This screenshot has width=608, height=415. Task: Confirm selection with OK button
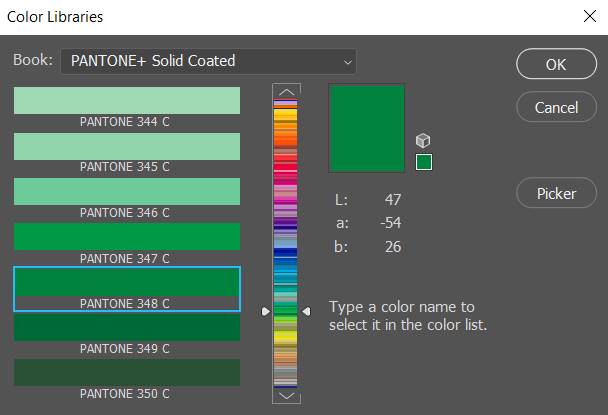coord(556,64)
